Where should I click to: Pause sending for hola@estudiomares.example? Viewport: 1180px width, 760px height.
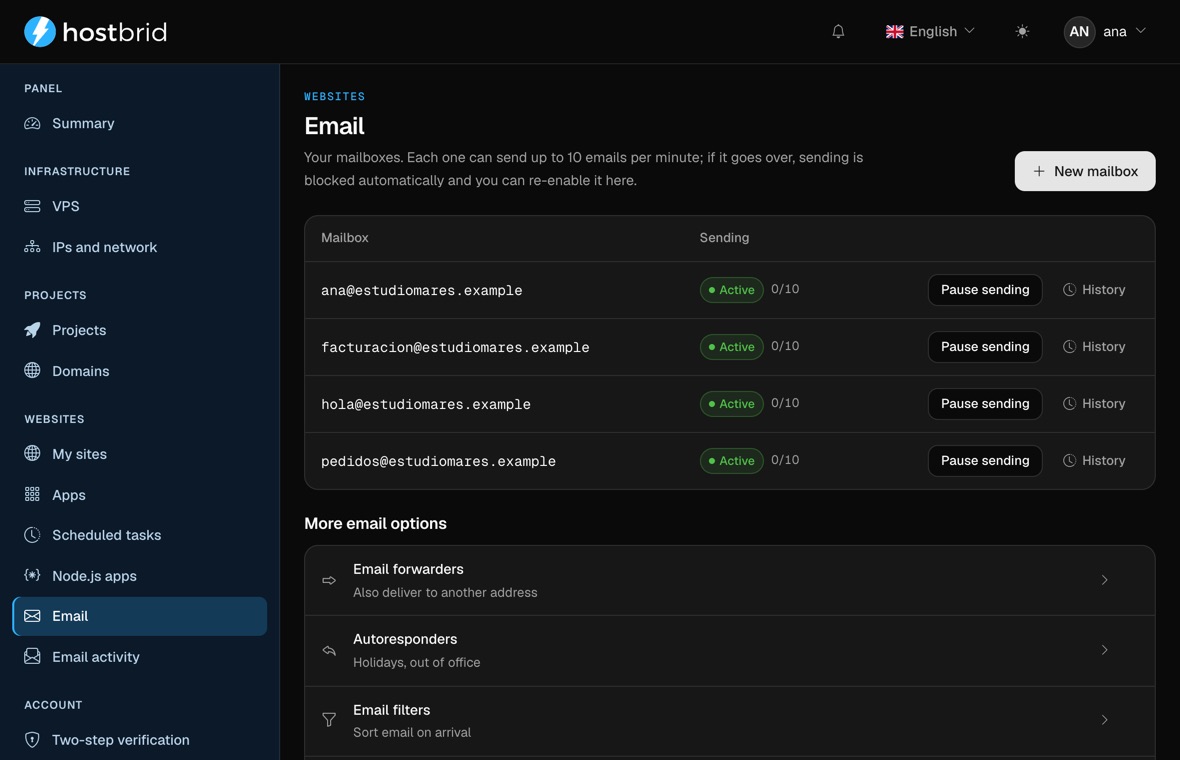(984, 404)
